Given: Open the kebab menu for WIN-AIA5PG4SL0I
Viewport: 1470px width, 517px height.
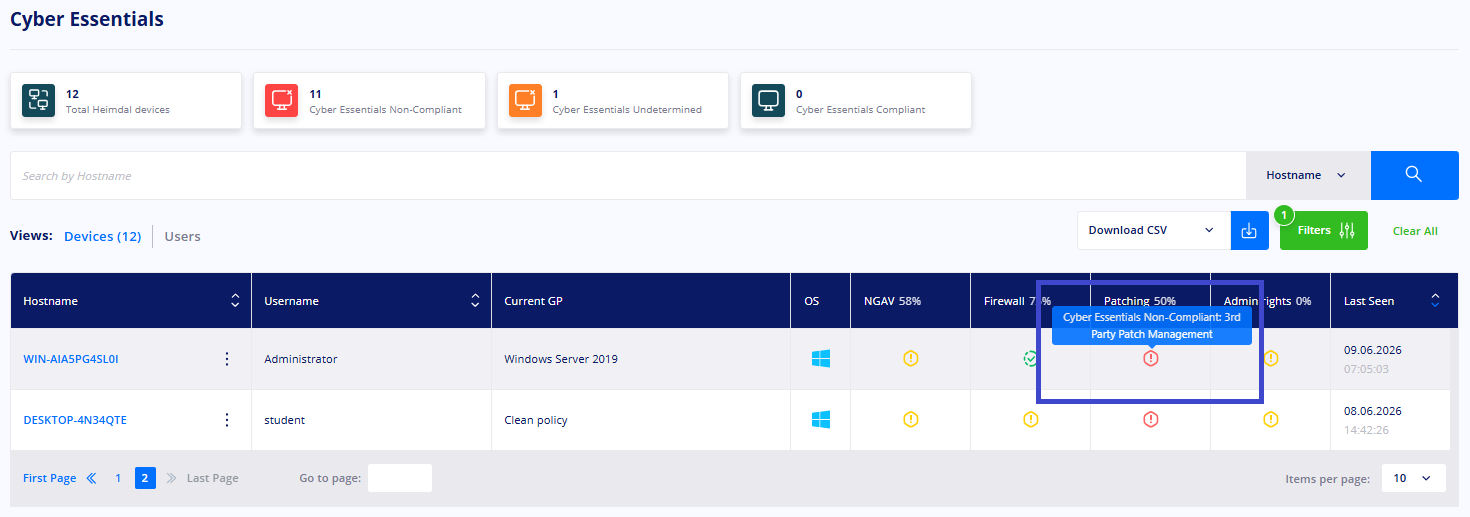Looking at the screenshot, I should (x=227, y=359).
